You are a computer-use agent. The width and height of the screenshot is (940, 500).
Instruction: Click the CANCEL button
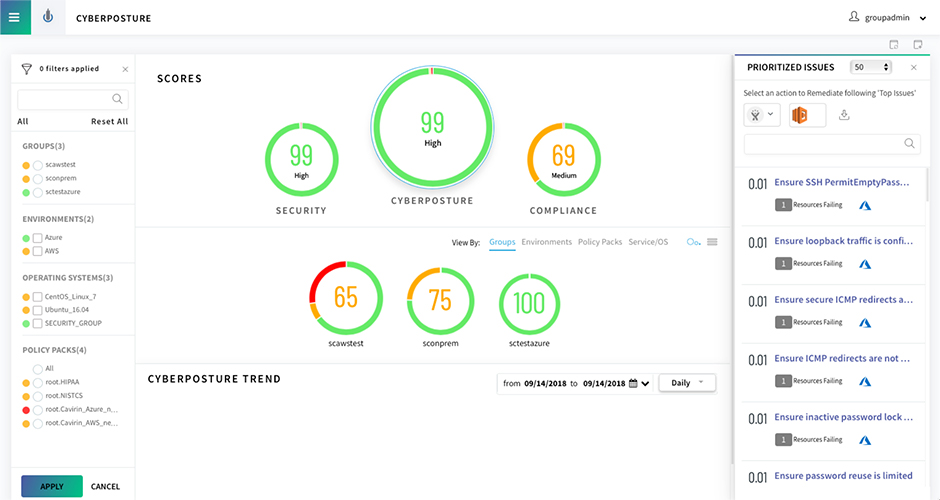pos(105,486)
